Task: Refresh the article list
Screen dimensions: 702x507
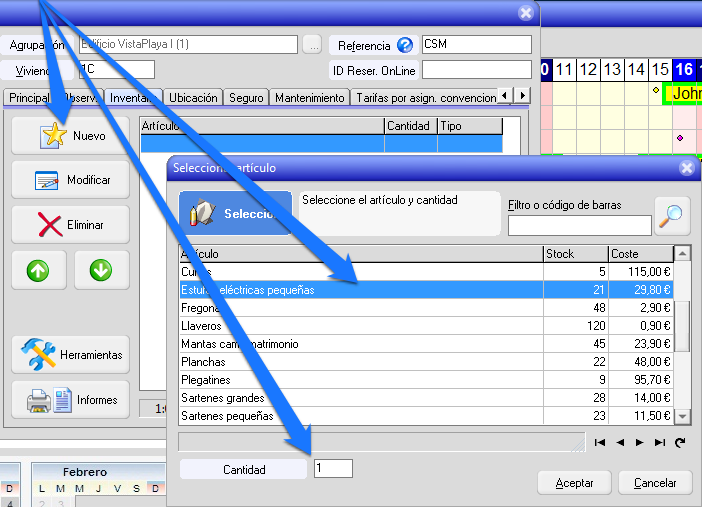Action: (x=681, y=442)
